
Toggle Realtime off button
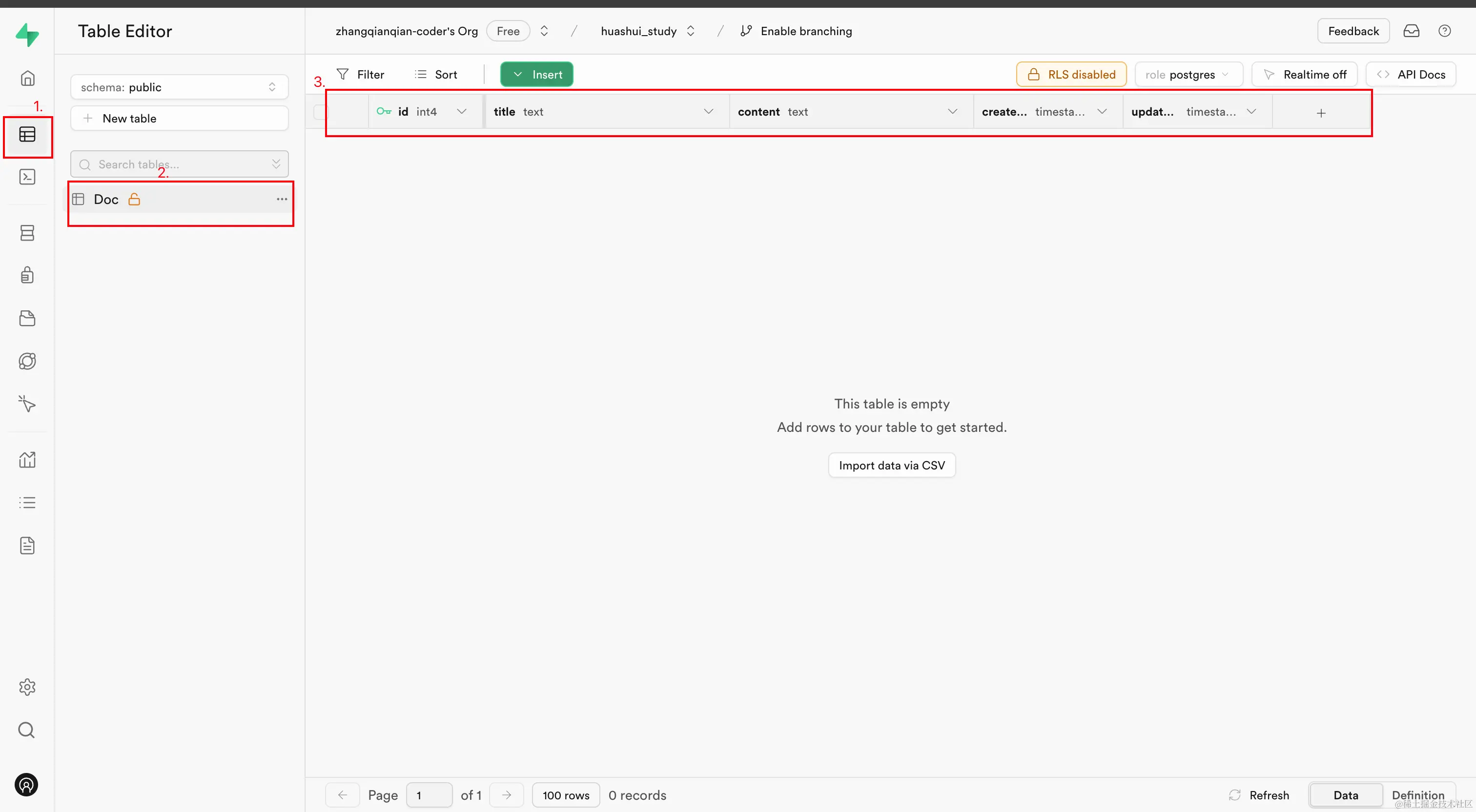point(1304,75)
